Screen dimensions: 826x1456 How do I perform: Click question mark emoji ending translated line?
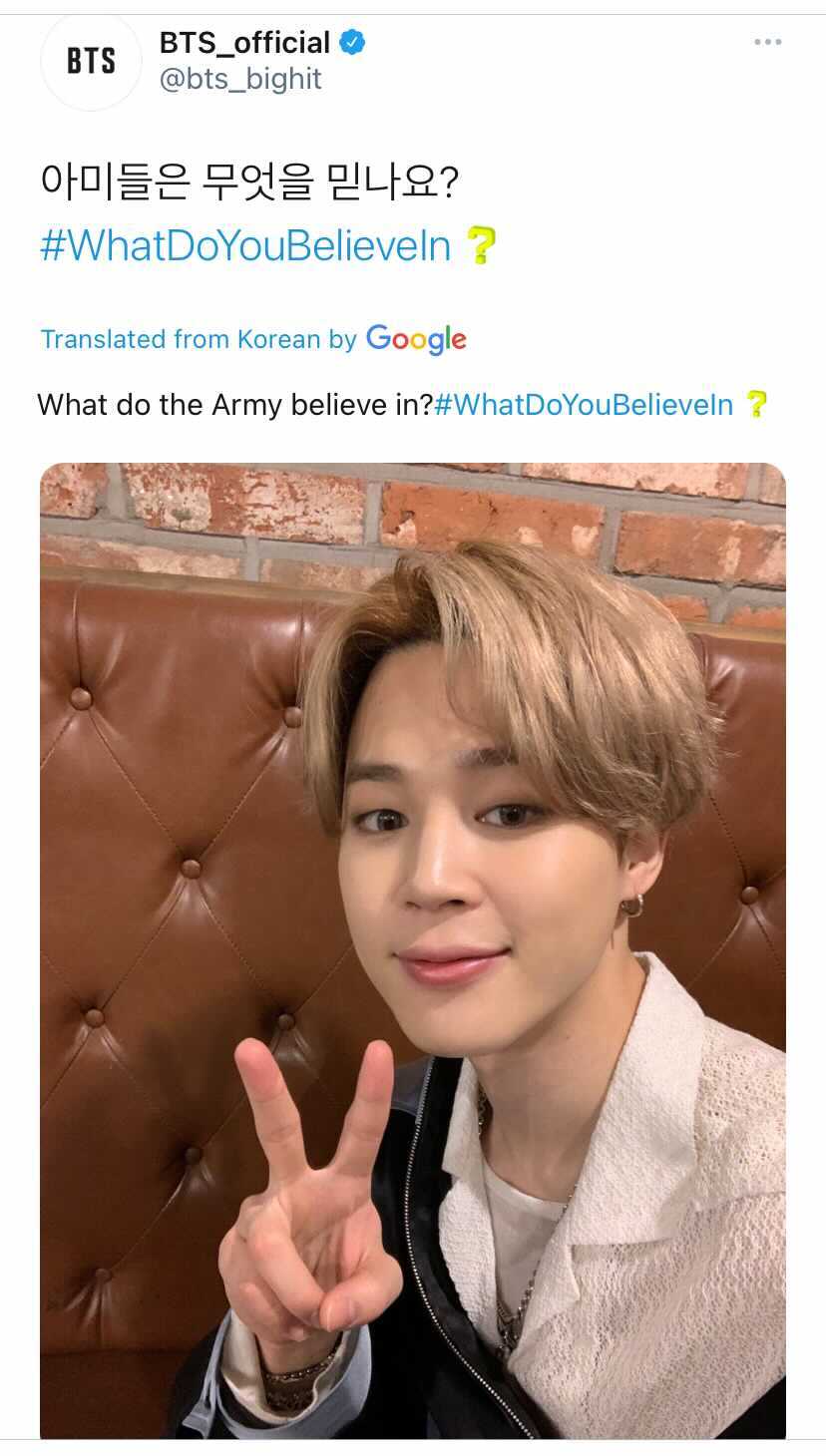point(757,404)
